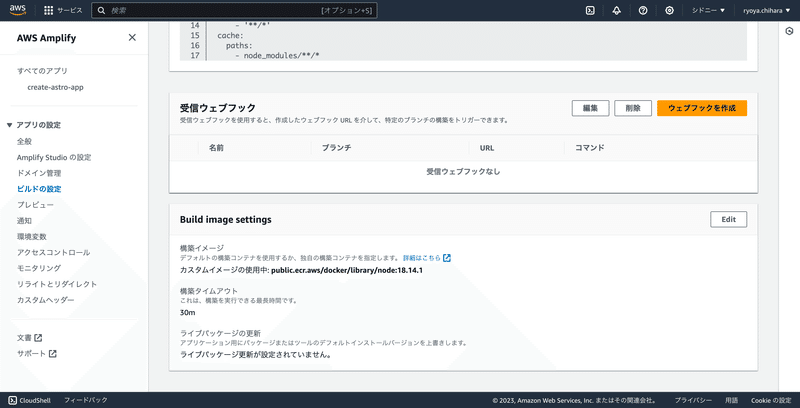
Task: Click the URL column header
Action: [x=487, y=148]
